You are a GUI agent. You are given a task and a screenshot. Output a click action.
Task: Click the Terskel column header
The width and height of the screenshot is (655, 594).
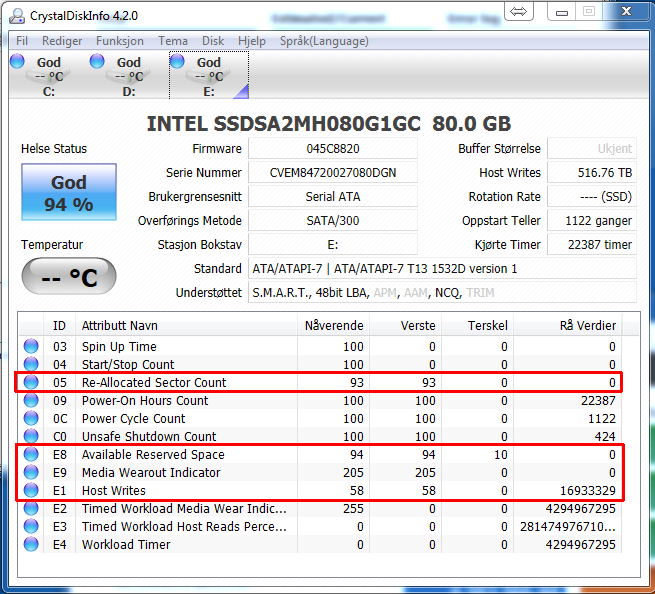click(477, 325)
